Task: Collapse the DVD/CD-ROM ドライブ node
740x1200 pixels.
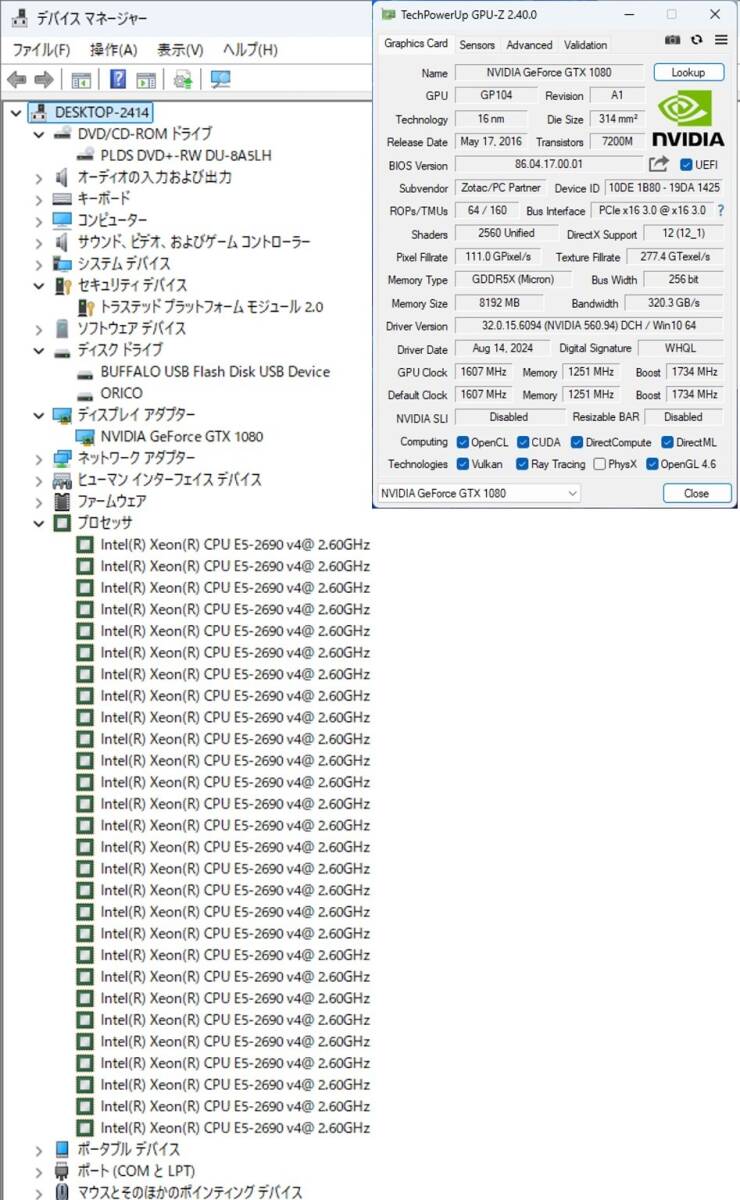Action: coord(39,134)
